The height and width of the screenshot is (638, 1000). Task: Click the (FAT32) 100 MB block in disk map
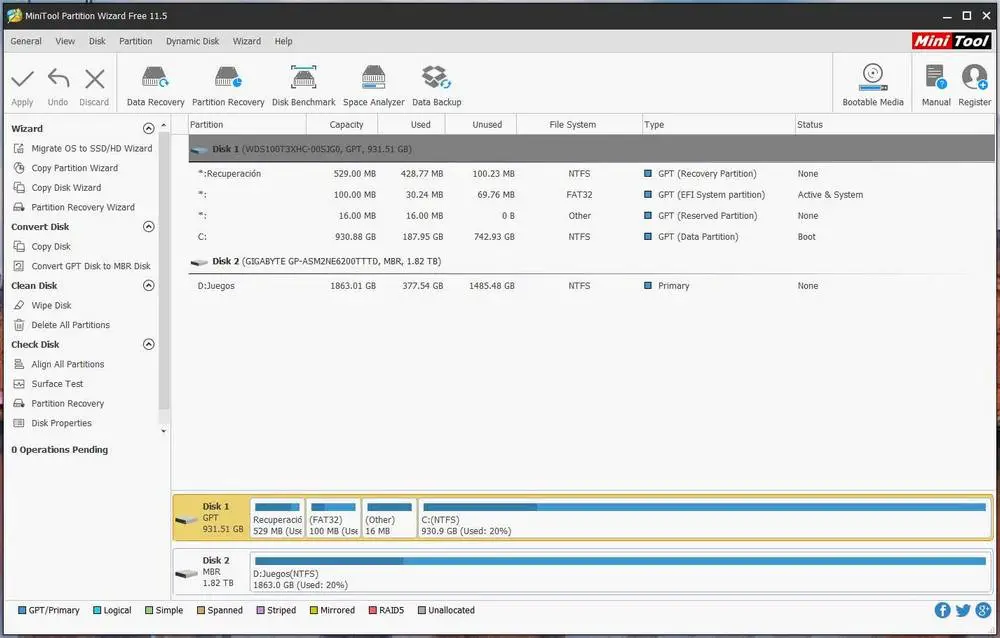click(334, 518)
